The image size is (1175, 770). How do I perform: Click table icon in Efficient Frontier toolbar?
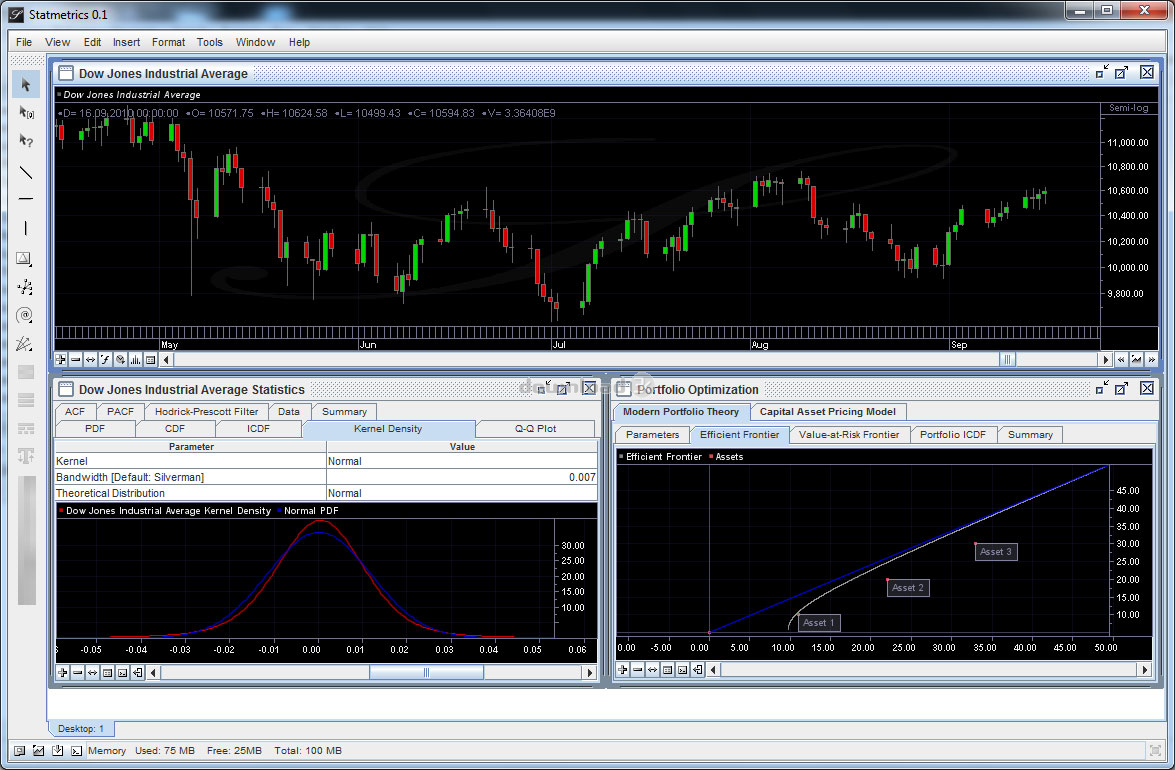(x=668, y=670)
